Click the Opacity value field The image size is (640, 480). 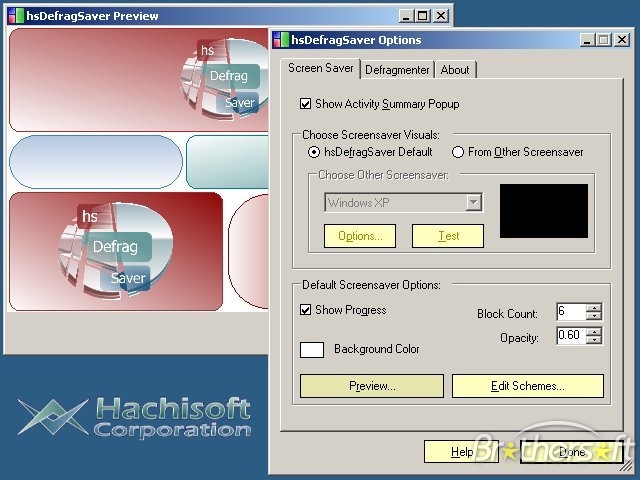(x=571, y=336)
